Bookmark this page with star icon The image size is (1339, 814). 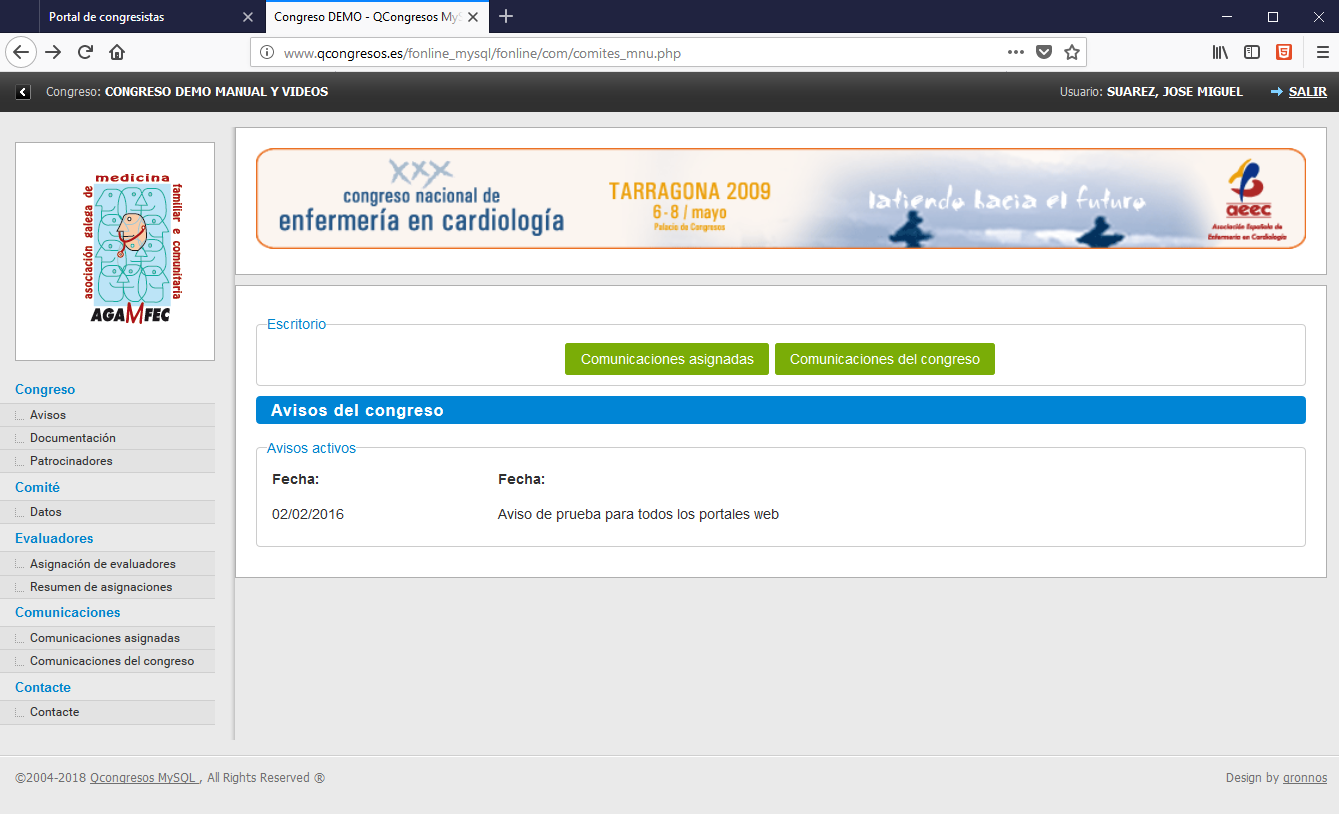(1072, 53)
